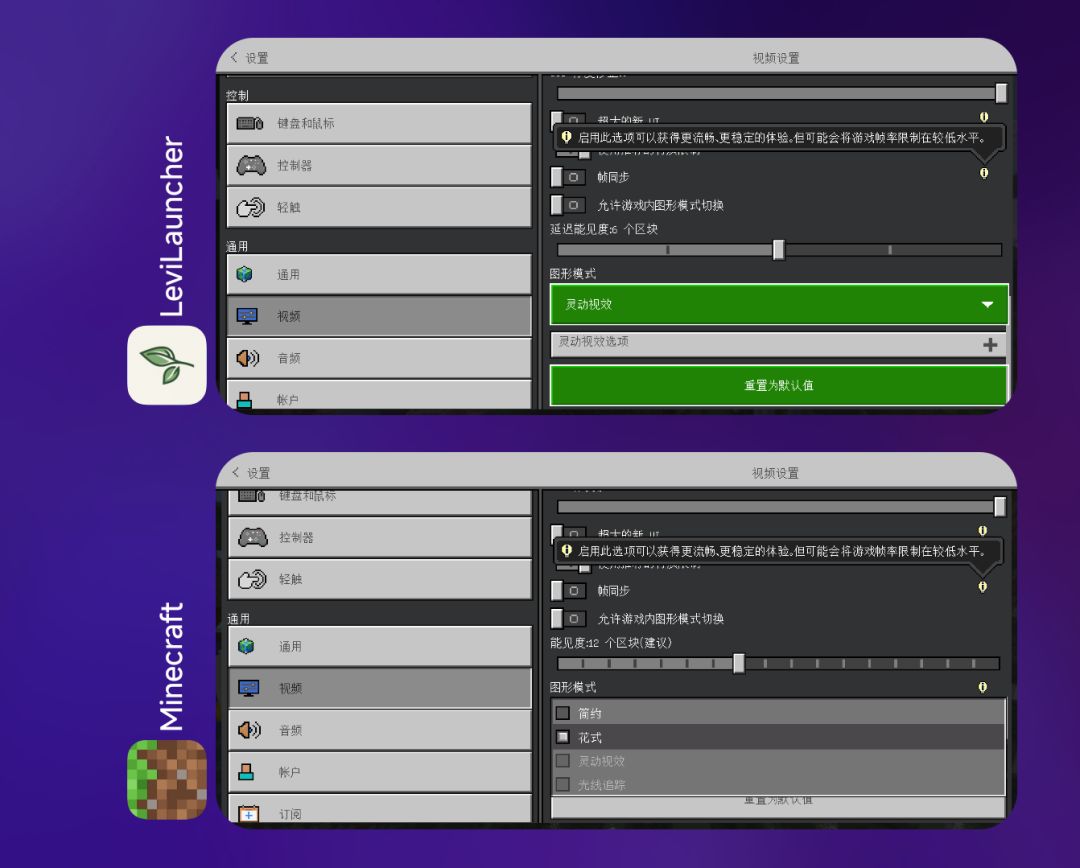1080x868 pixels.
Task: Click the green 重置为默认值 button
Action: tap(779, 385)
